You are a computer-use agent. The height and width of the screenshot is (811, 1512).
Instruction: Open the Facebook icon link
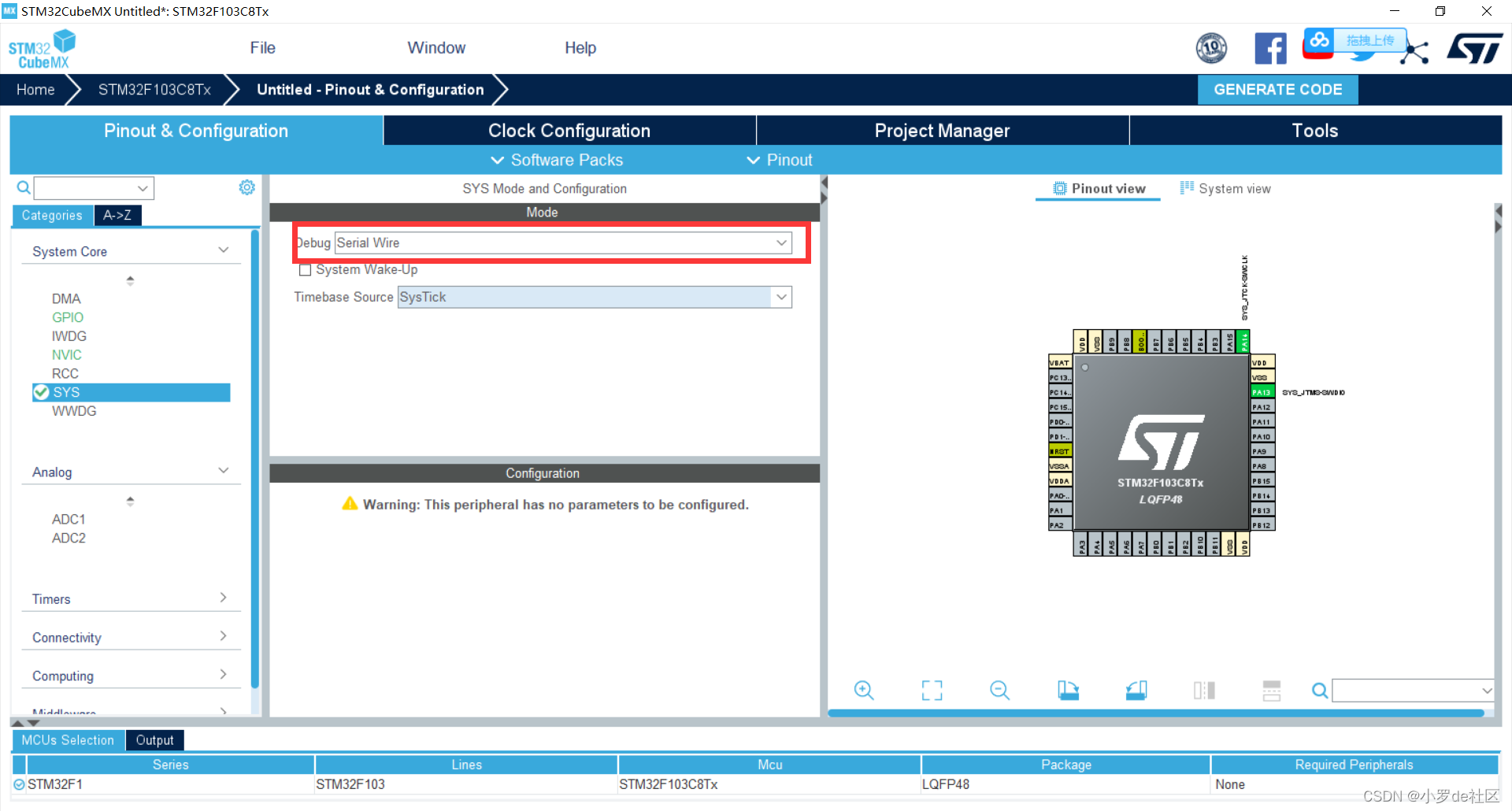pos(1270,48)
